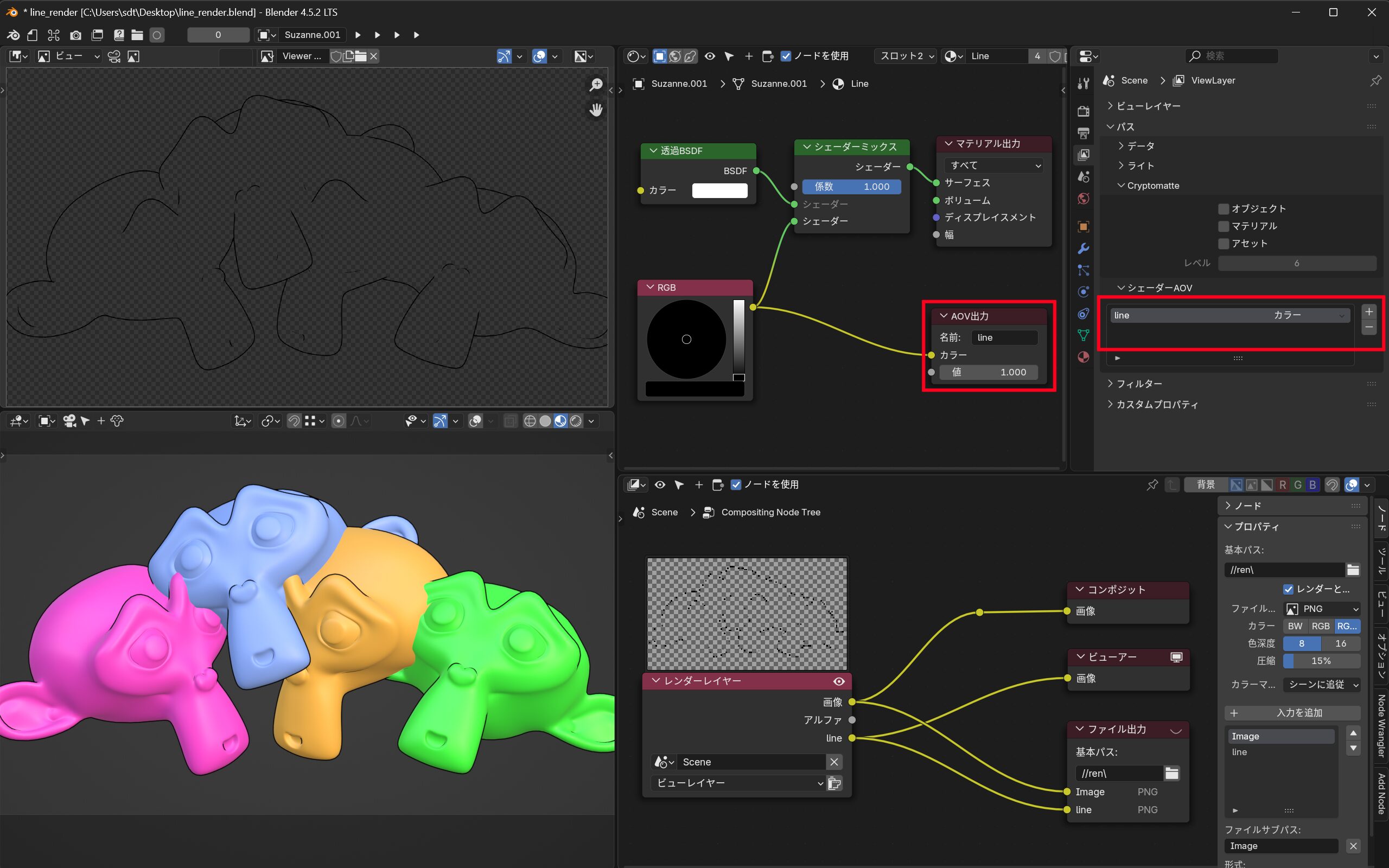Open the Node Wrangler sidebar tab

click(1381, 726)
